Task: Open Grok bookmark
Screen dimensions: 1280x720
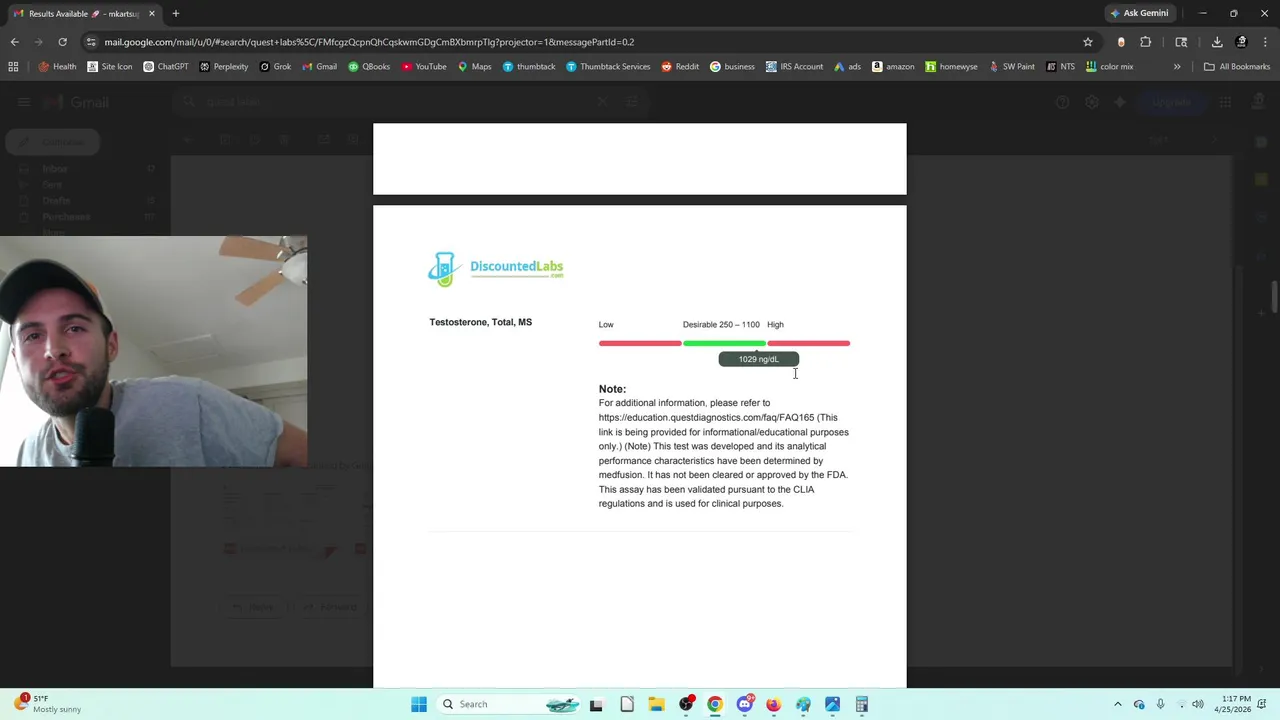Action: click(x=275, y=67)
